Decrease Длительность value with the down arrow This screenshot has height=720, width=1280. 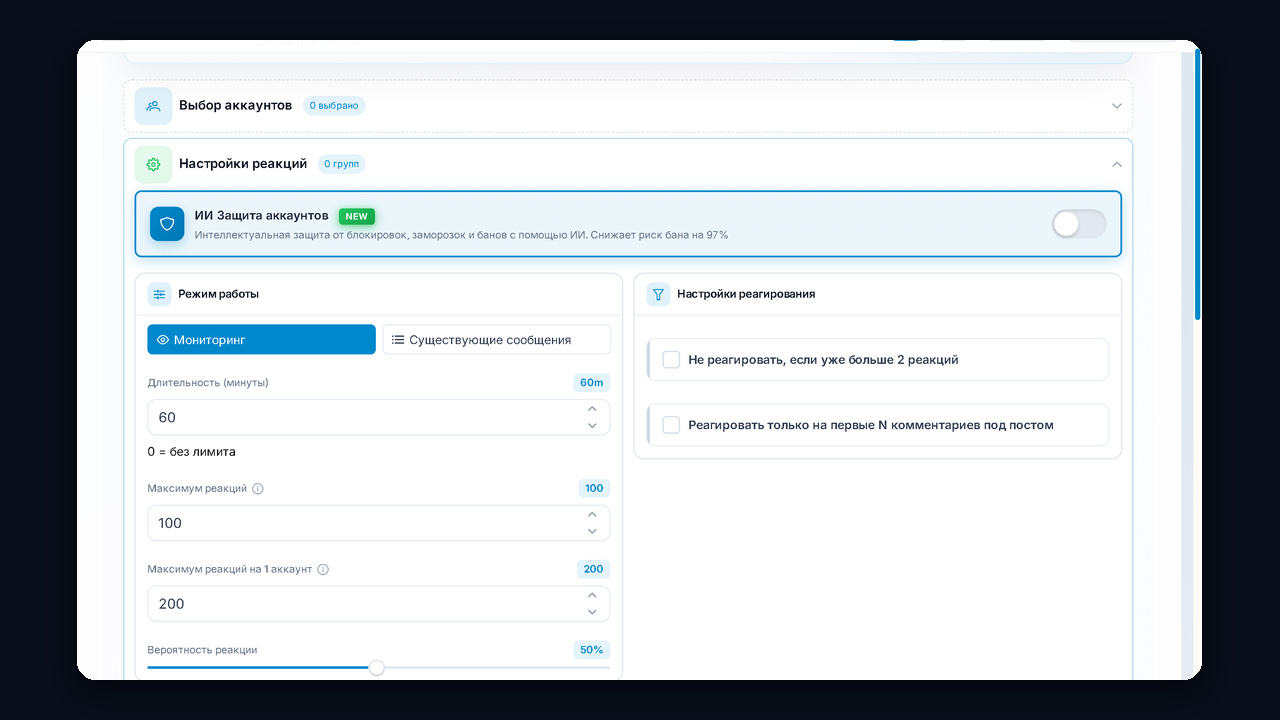pos(592,426)
